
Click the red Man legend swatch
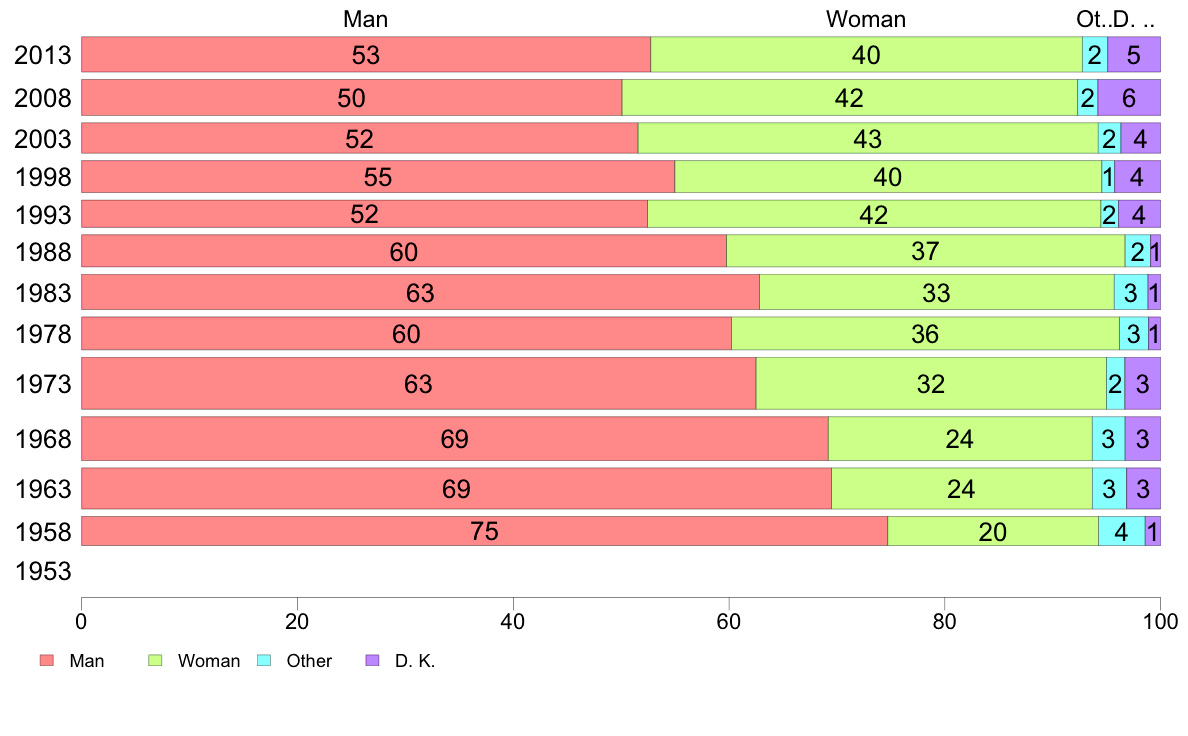click(46, 661)
